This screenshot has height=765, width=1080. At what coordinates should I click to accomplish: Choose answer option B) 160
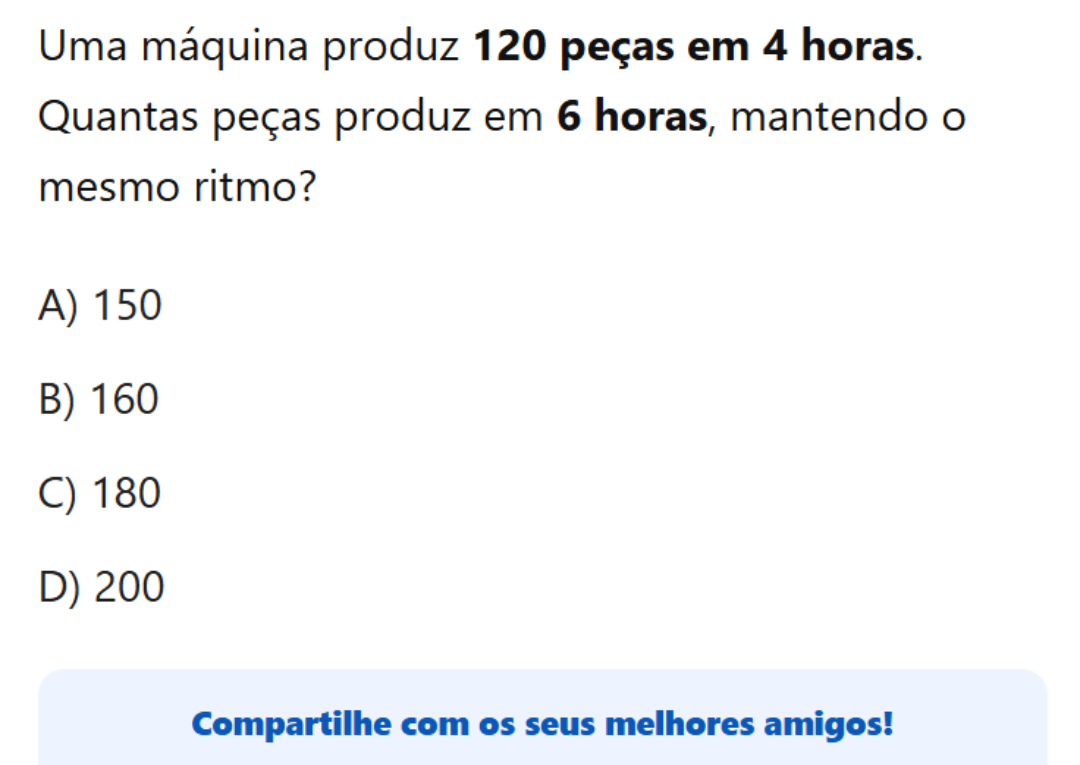(x=99, y=400)
